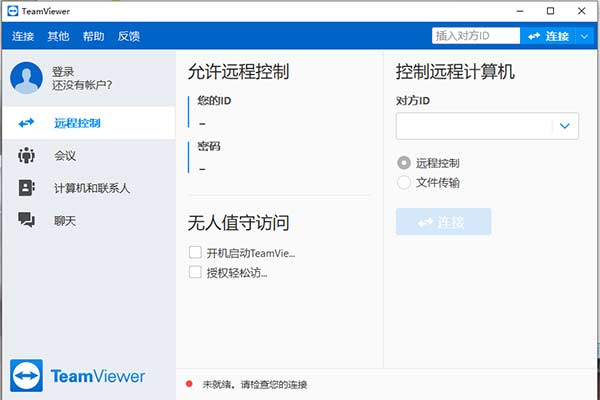Switch to 计算机和联系人 tab

tap(89, 188)
